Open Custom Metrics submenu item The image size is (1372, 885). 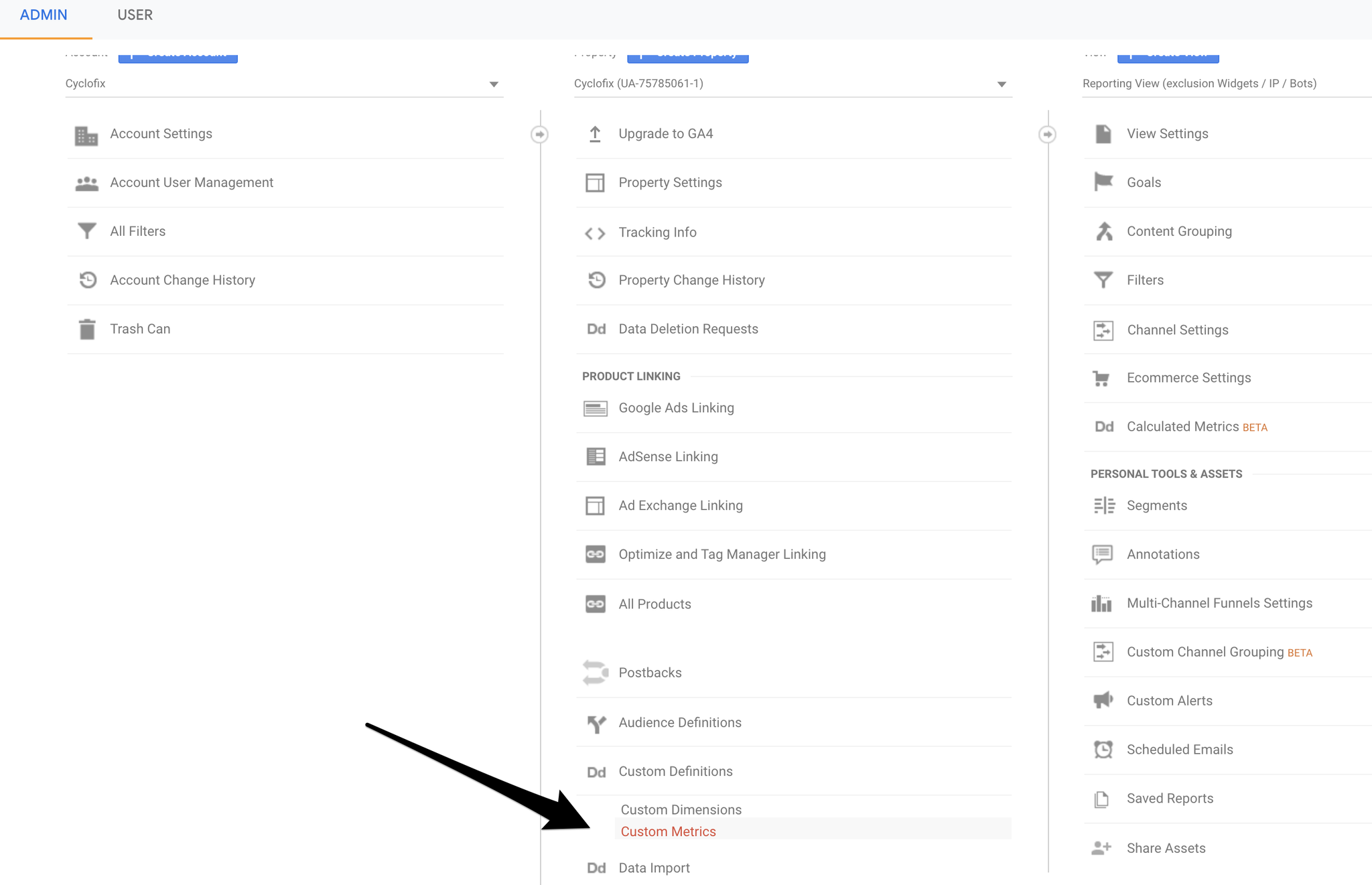[x=668, y=831]
